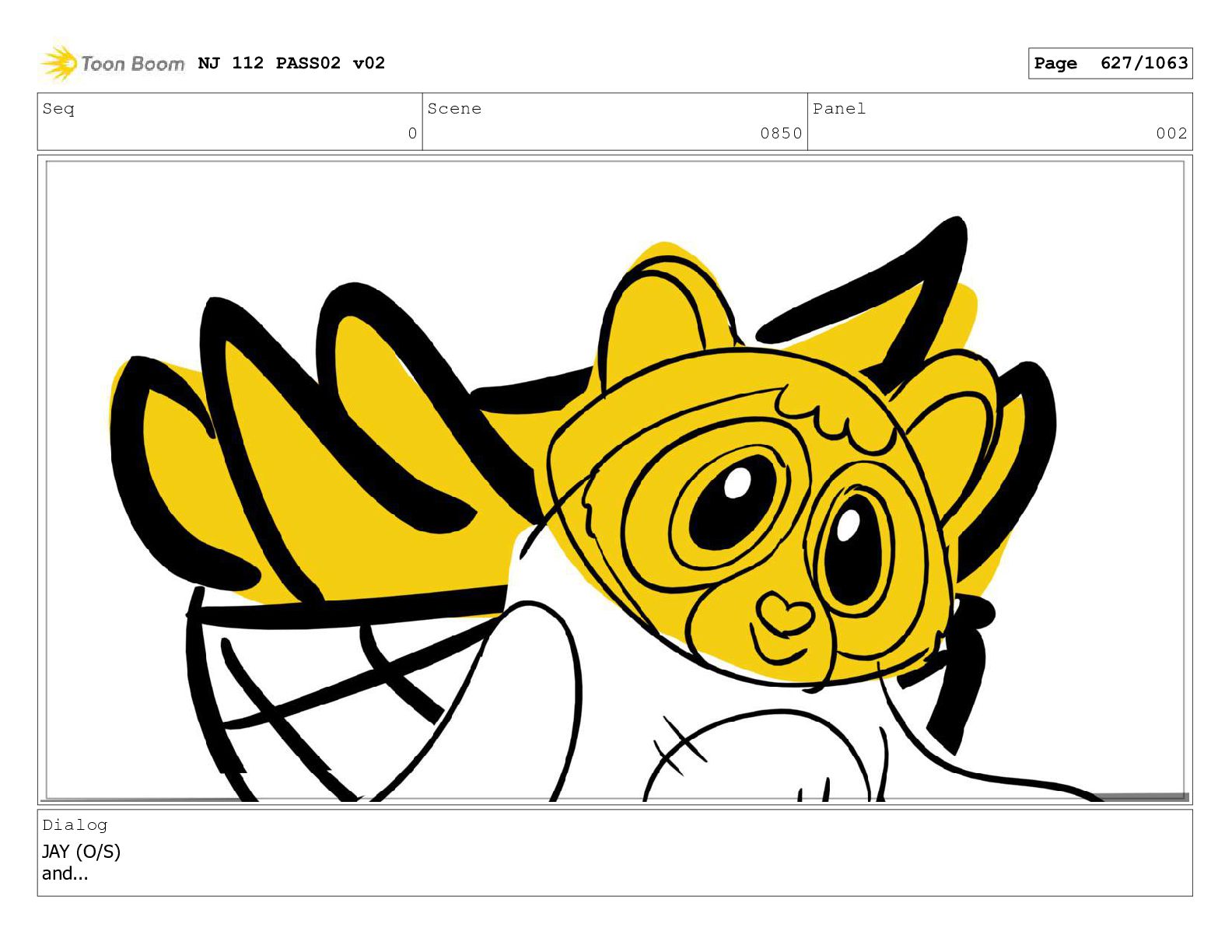The height and width of the screenshot is (952, 1232).
Task: Click the 'Panel' field label
Action: 839,109
